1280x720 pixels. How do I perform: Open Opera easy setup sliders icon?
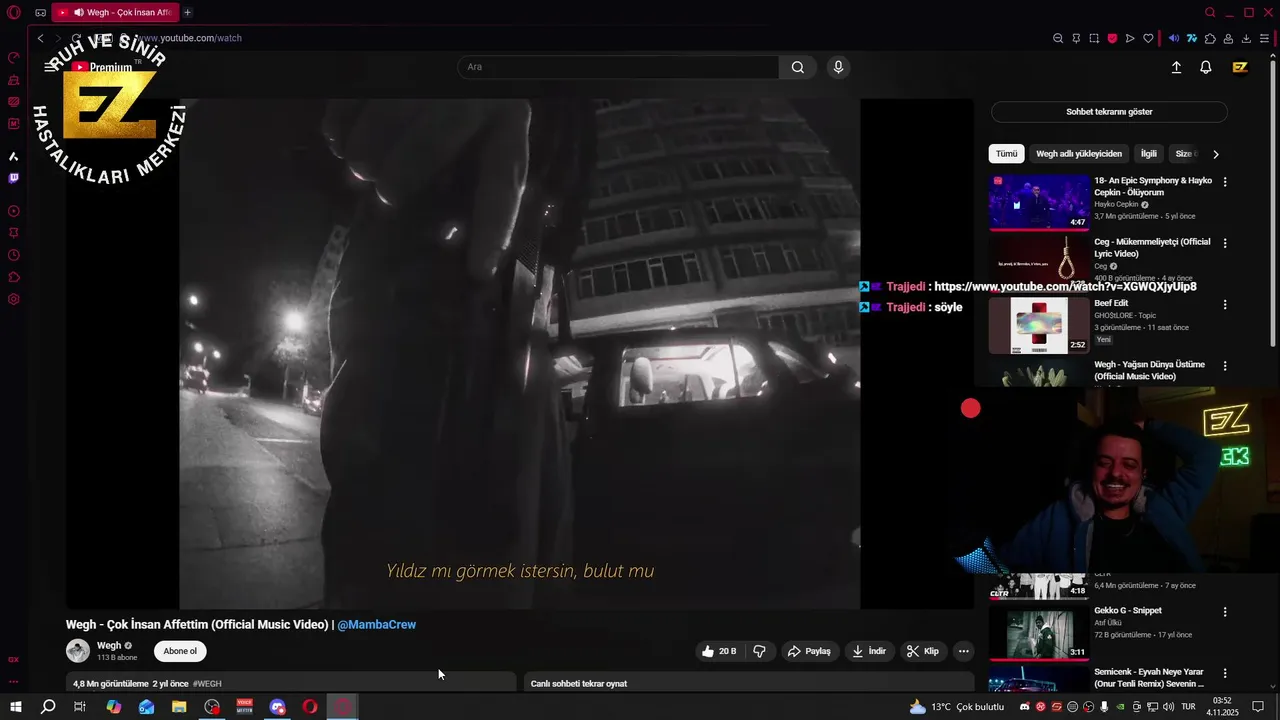pyautogui.click(x=1264, y=38)
